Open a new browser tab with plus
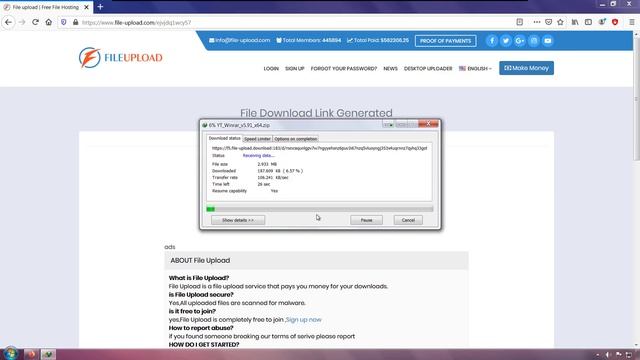640x360 pixels. 100,7
